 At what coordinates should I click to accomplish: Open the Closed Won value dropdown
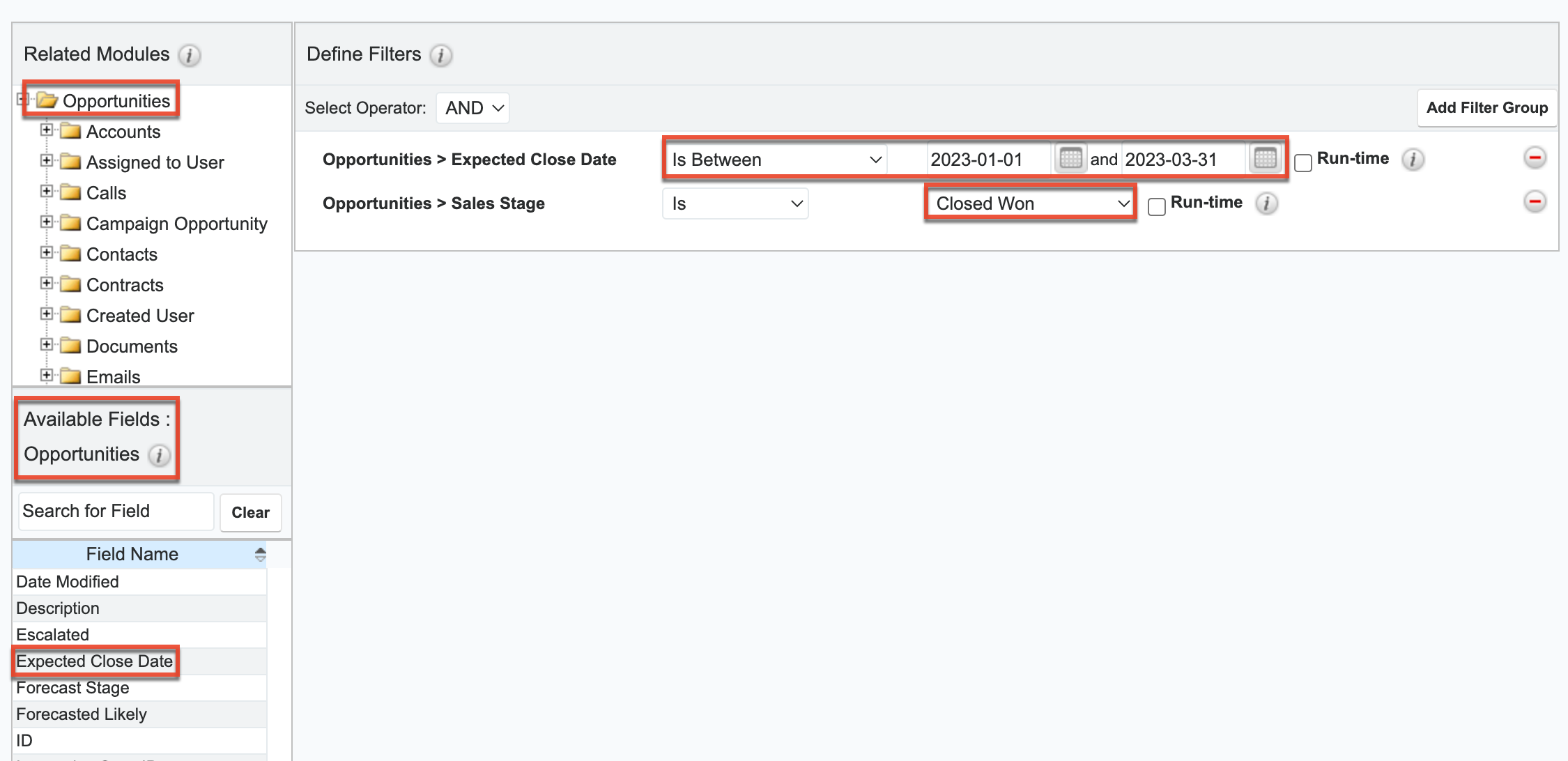coord(1031,203)
